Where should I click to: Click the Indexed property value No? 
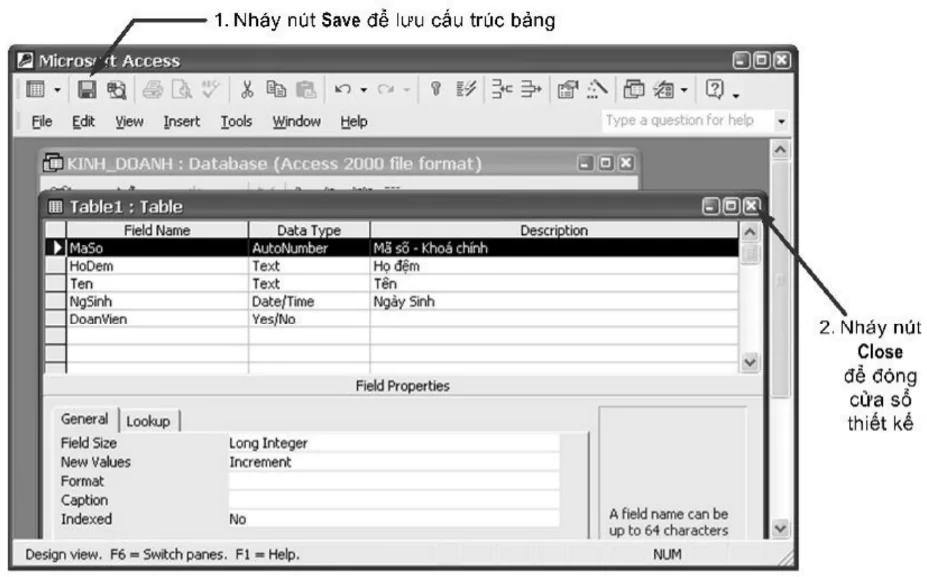(393, 519)
